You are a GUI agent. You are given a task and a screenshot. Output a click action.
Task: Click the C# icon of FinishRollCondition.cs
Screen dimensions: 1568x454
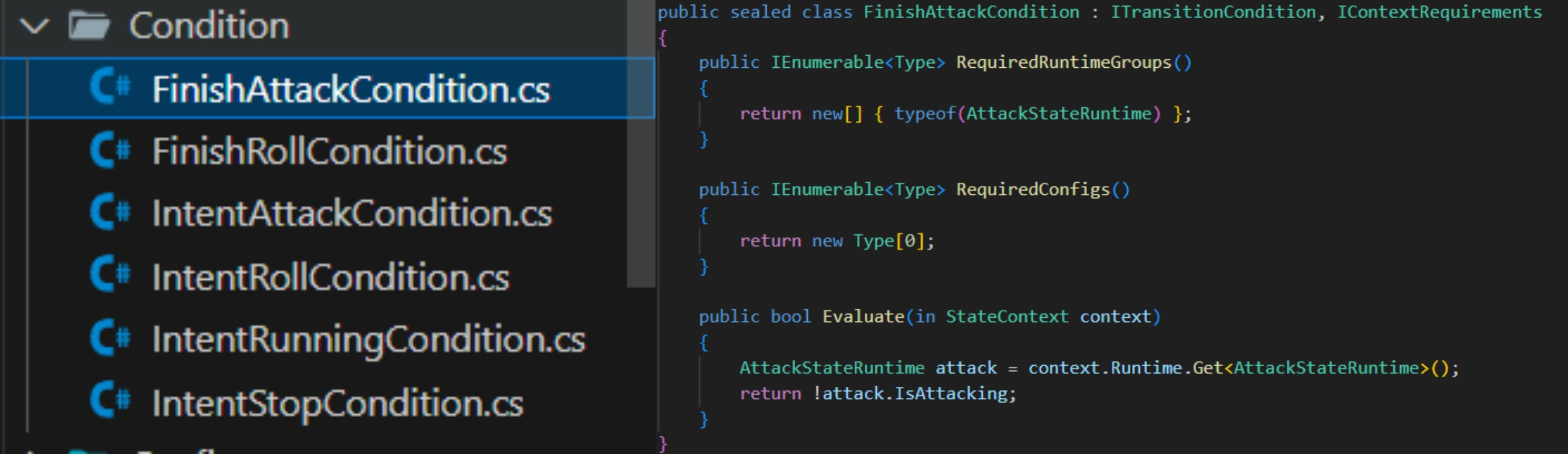(110, 150)
